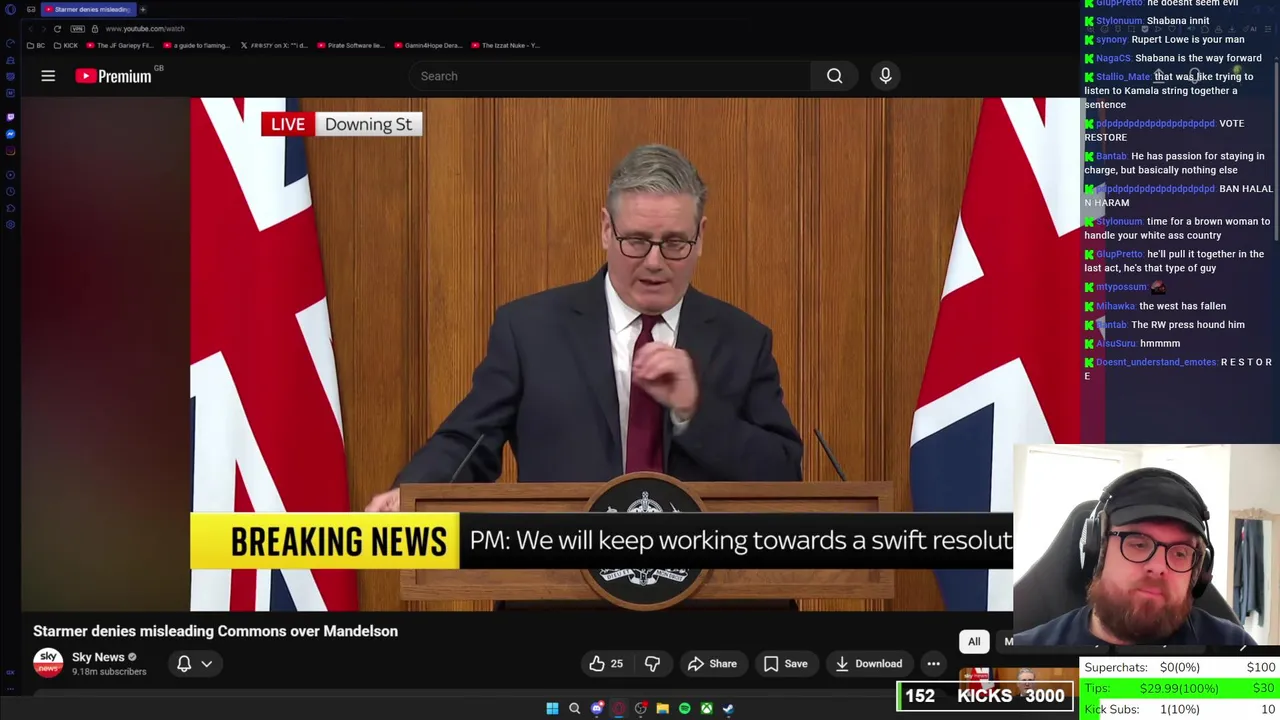Open Opera GX from the taskbar
The width and height of the screenshot is (1280, 720).
coord(618,709)
